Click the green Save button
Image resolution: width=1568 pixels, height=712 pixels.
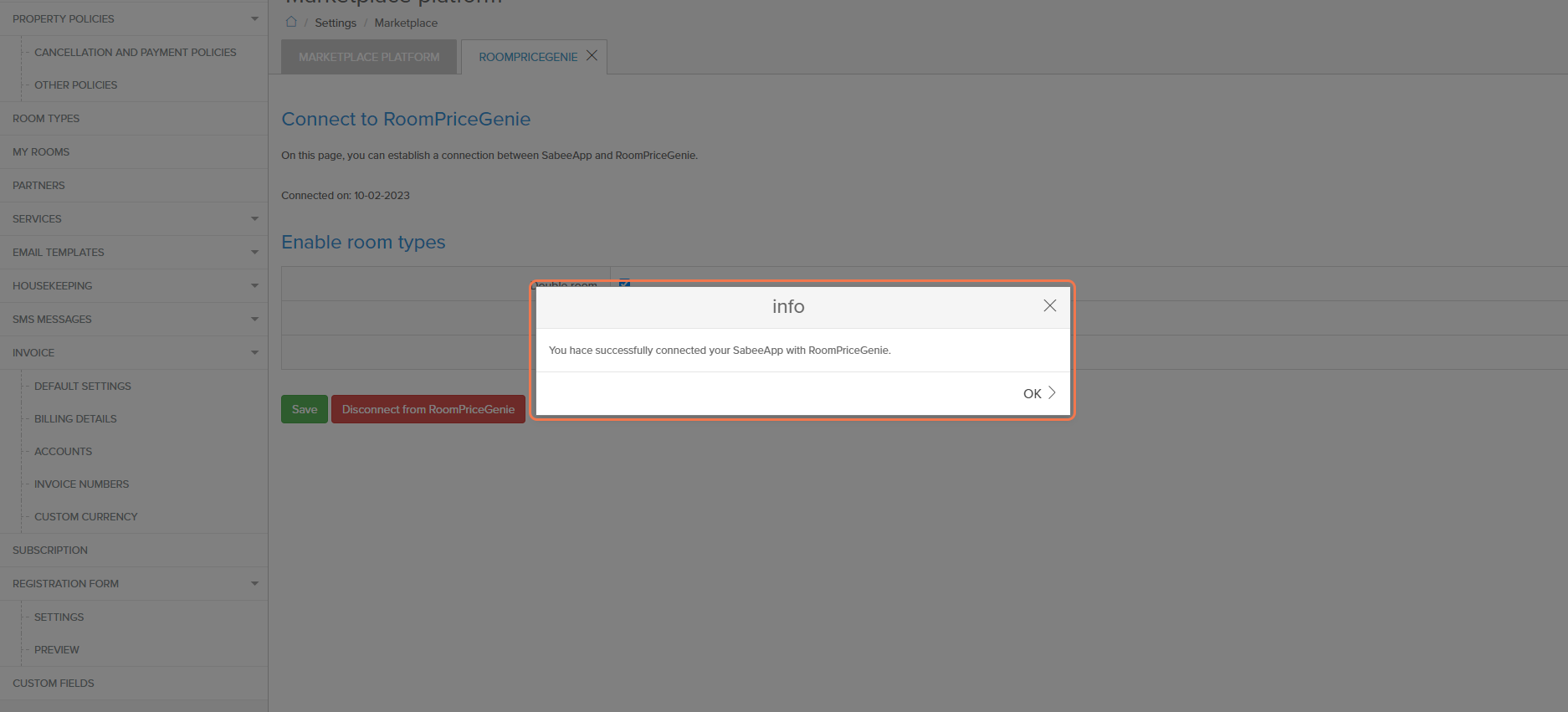[305, 409]
